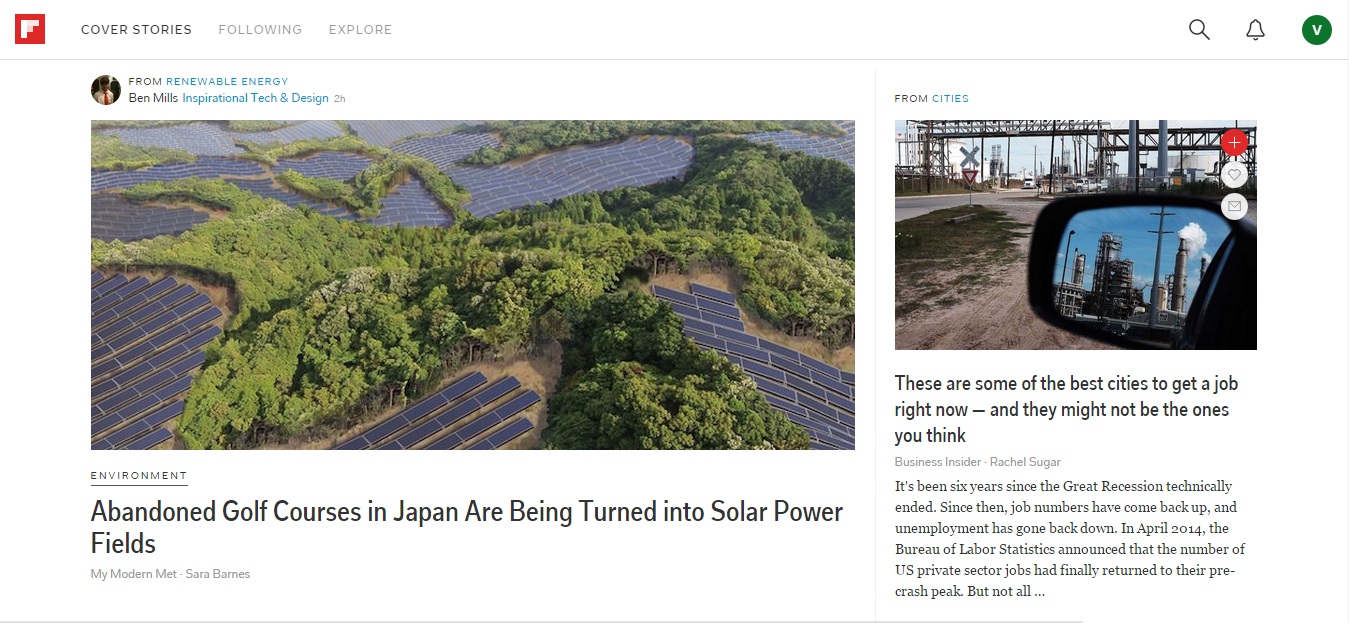The width and height of the screenshot is (1349, 623).
Task: Like the cities story with the heart icon
Action: (x=1234, y=175)
